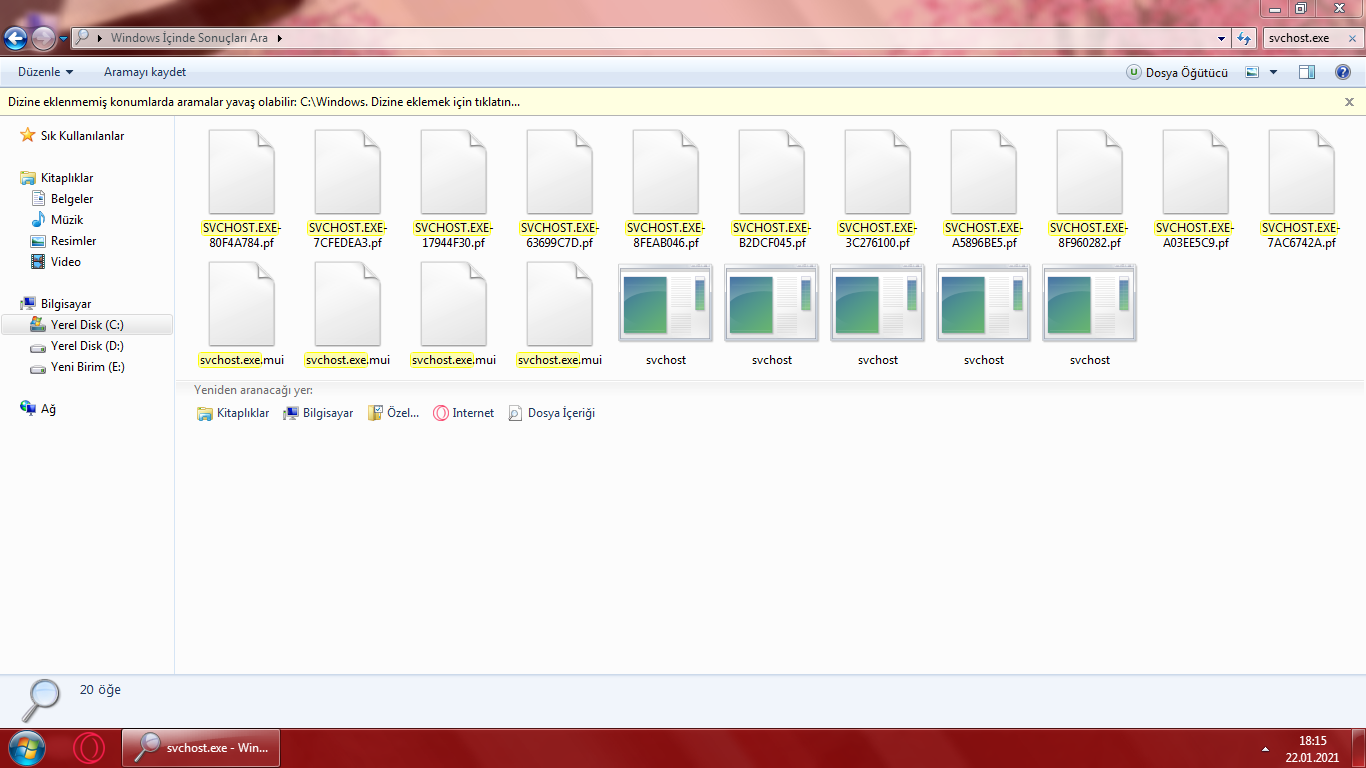Dismiss the yellow indexing info bar
The height and width of the screenshot is (768, 1366).
[x=1349, y=102]
